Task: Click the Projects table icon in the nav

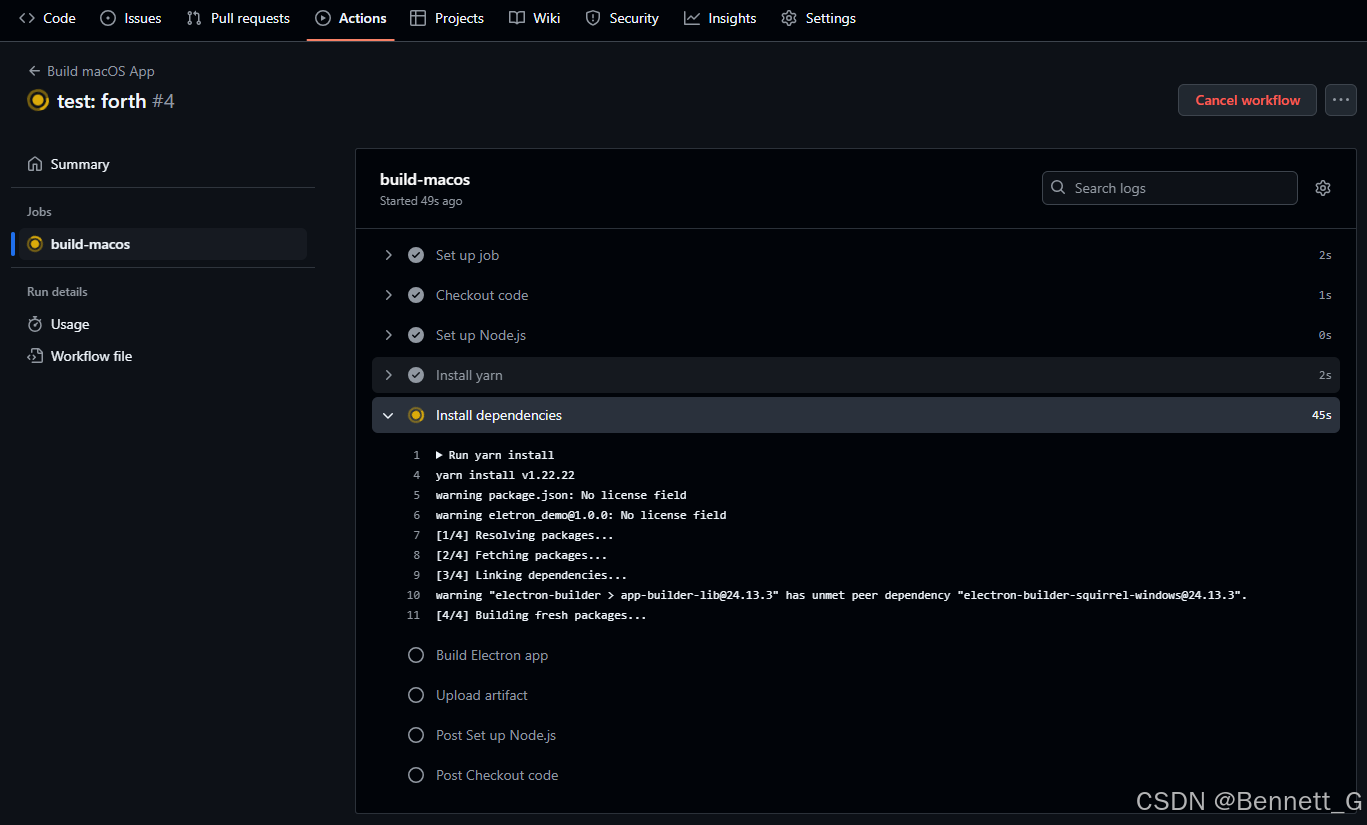Action: tap(418, 18)
